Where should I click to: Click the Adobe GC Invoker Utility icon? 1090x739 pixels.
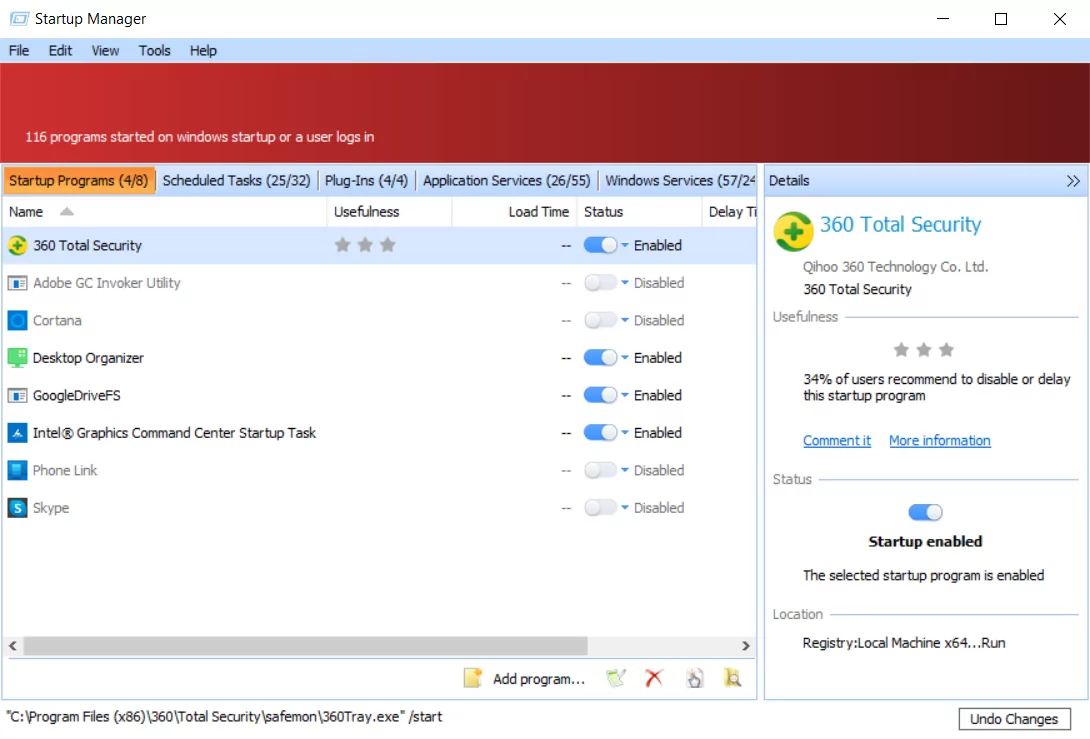click(17, 283)
